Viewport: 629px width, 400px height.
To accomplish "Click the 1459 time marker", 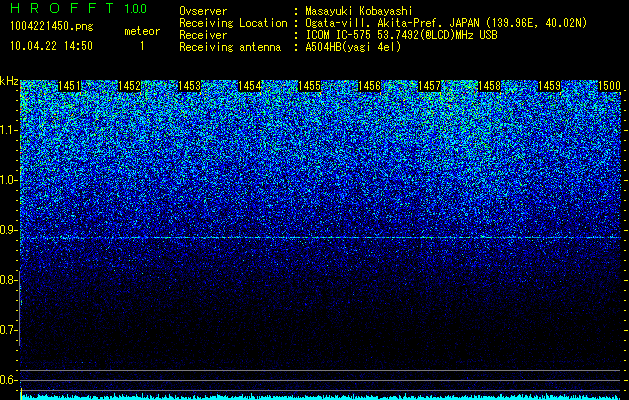I will [550, 86].
